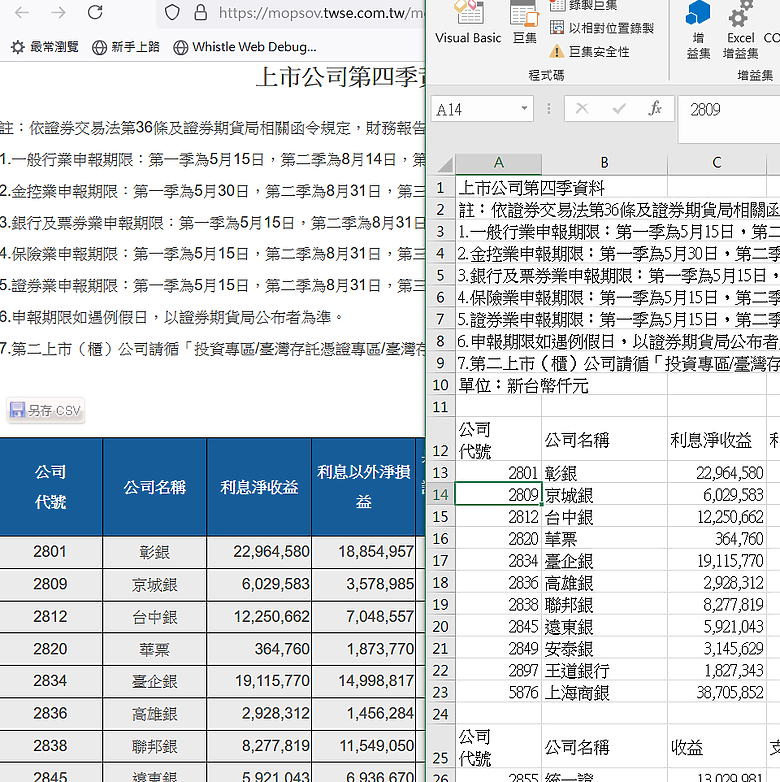Click 聯邦銀 in the web table

pyautogui.click(x=155, y=746)
